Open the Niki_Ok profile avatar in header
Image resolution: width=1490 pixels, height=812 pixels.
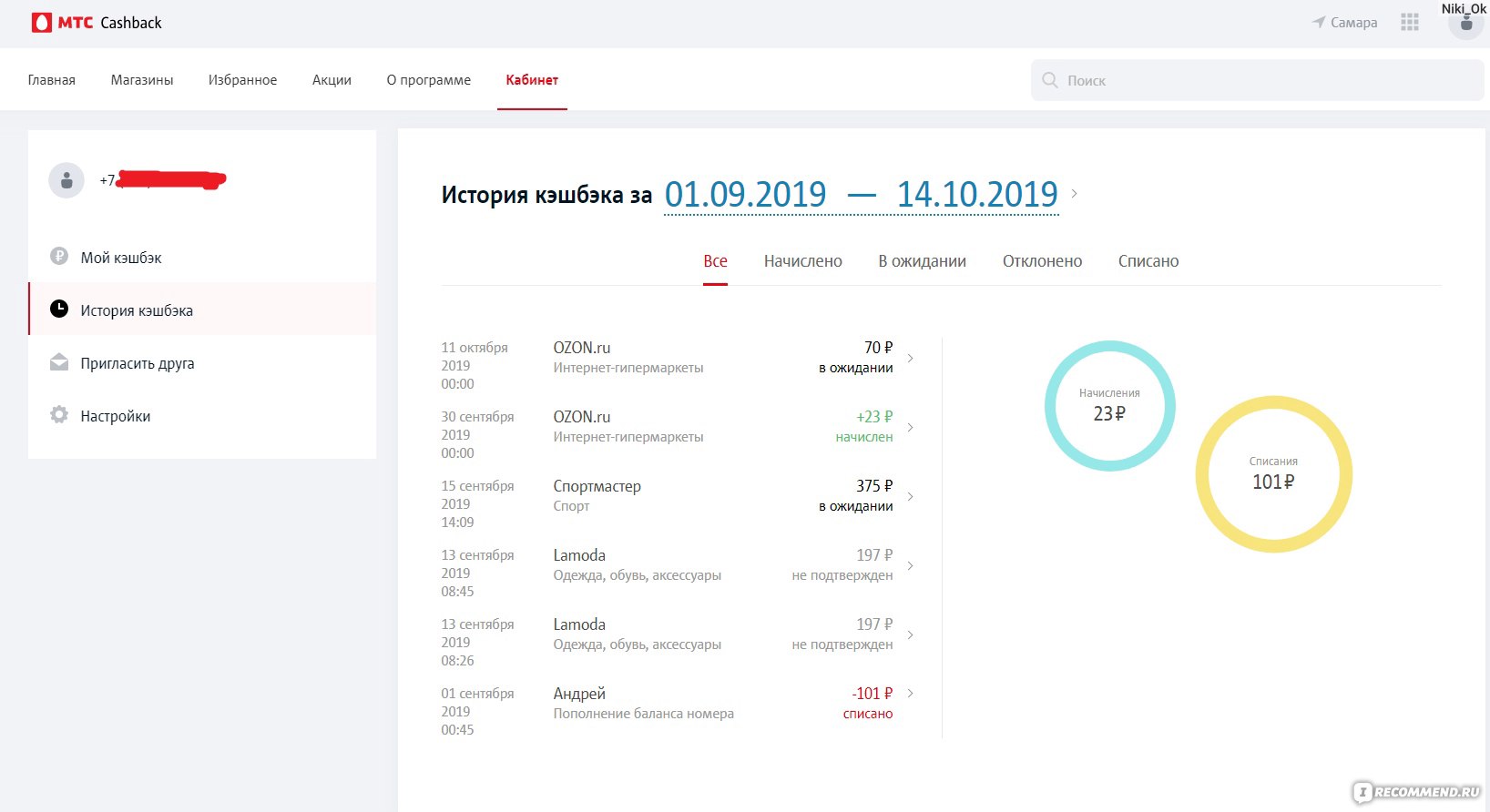click(x=1465, y=23)
